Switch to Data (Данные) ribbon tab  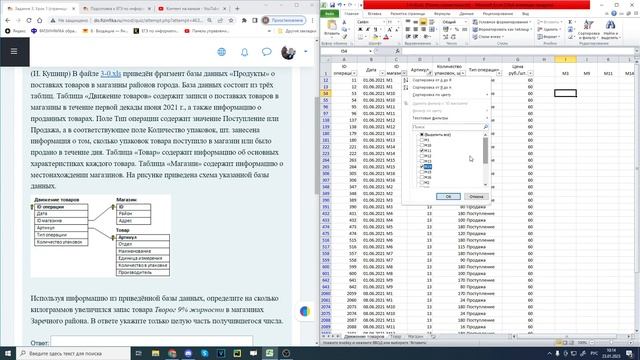[x=467, y=13]
